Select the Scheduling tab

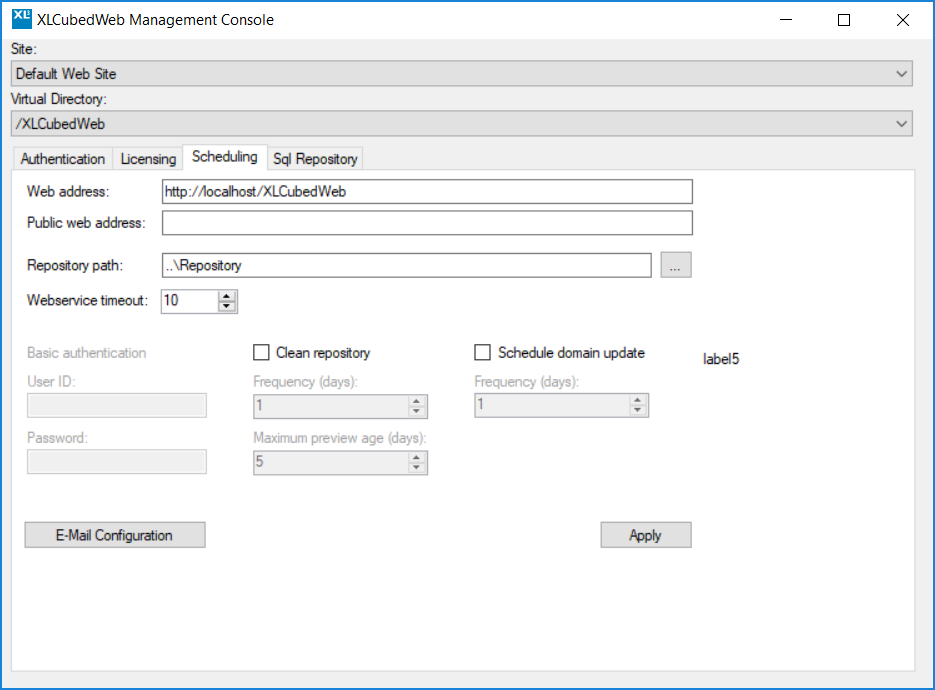tap(225, 157)
